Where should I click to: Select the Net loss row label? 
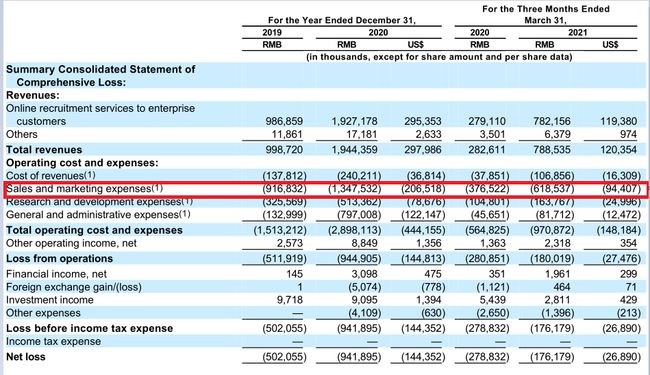[x=26, y=357]
